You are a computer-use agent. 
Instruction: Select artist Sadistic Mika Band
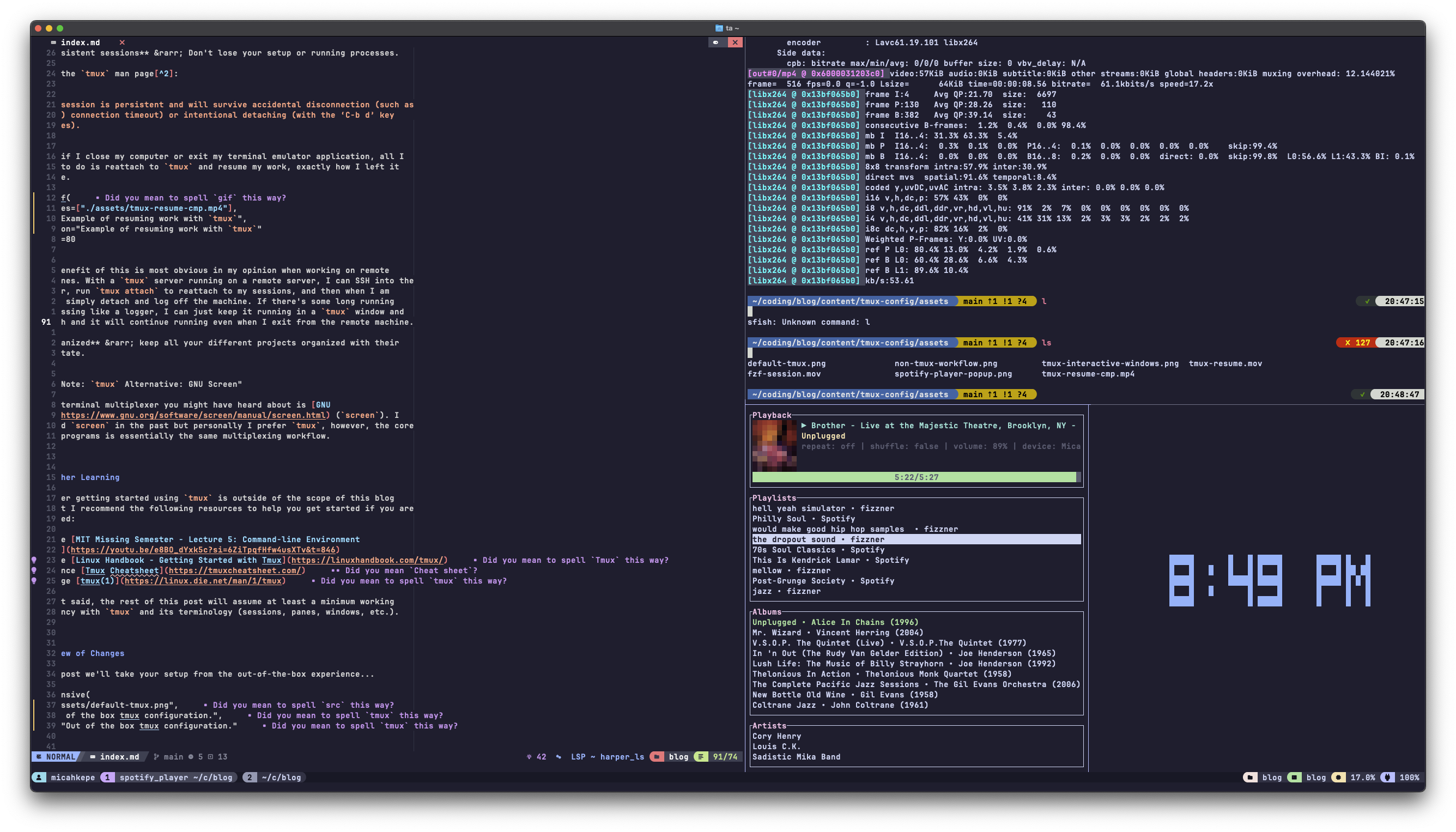click(796, 757)
